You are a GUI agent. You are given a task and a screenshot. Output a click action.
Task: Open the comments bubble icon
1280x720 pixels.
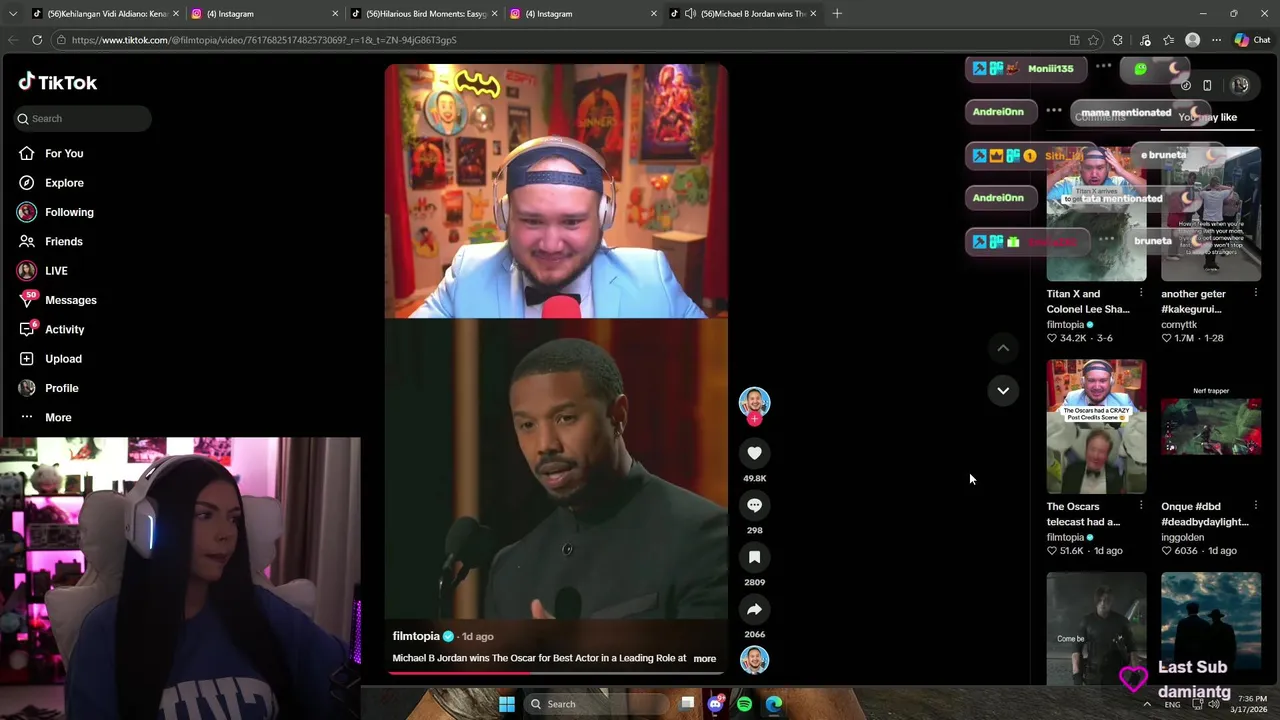(x=754, y=505)
